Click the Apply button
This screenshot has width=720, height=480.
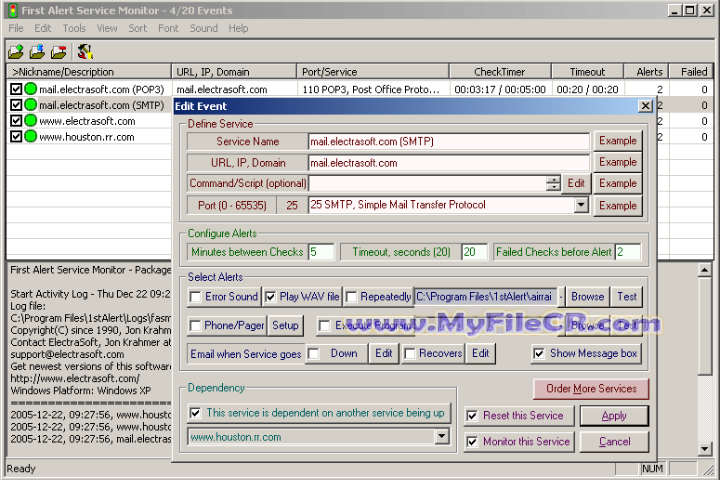(614, 416)
